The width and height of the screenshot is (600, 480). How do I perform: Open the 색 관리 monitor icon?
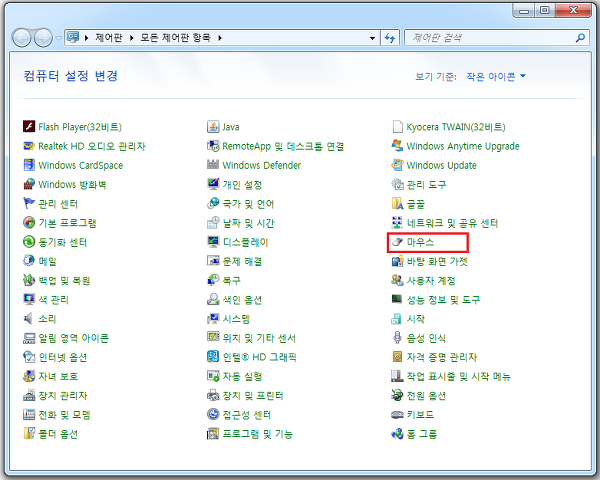click(x=29, y=299)
